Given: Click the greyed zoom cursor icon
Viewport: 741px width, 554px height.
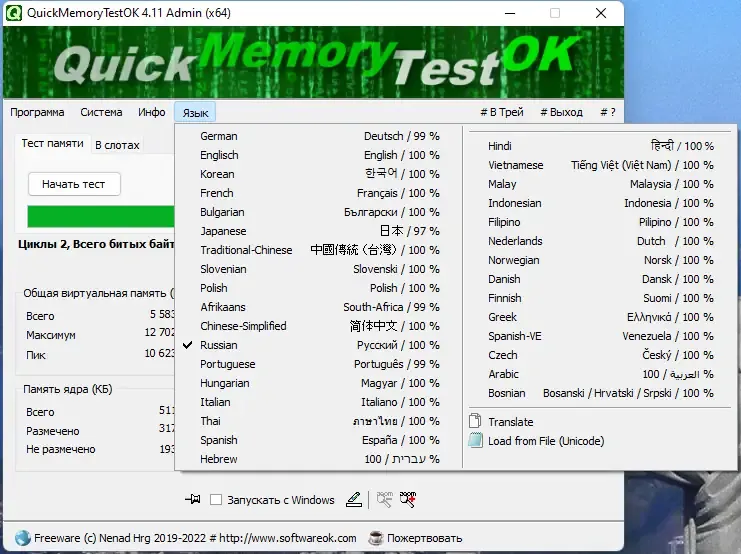Looking at the screenshot, I should pyautogui.click(x=384, y=499).
